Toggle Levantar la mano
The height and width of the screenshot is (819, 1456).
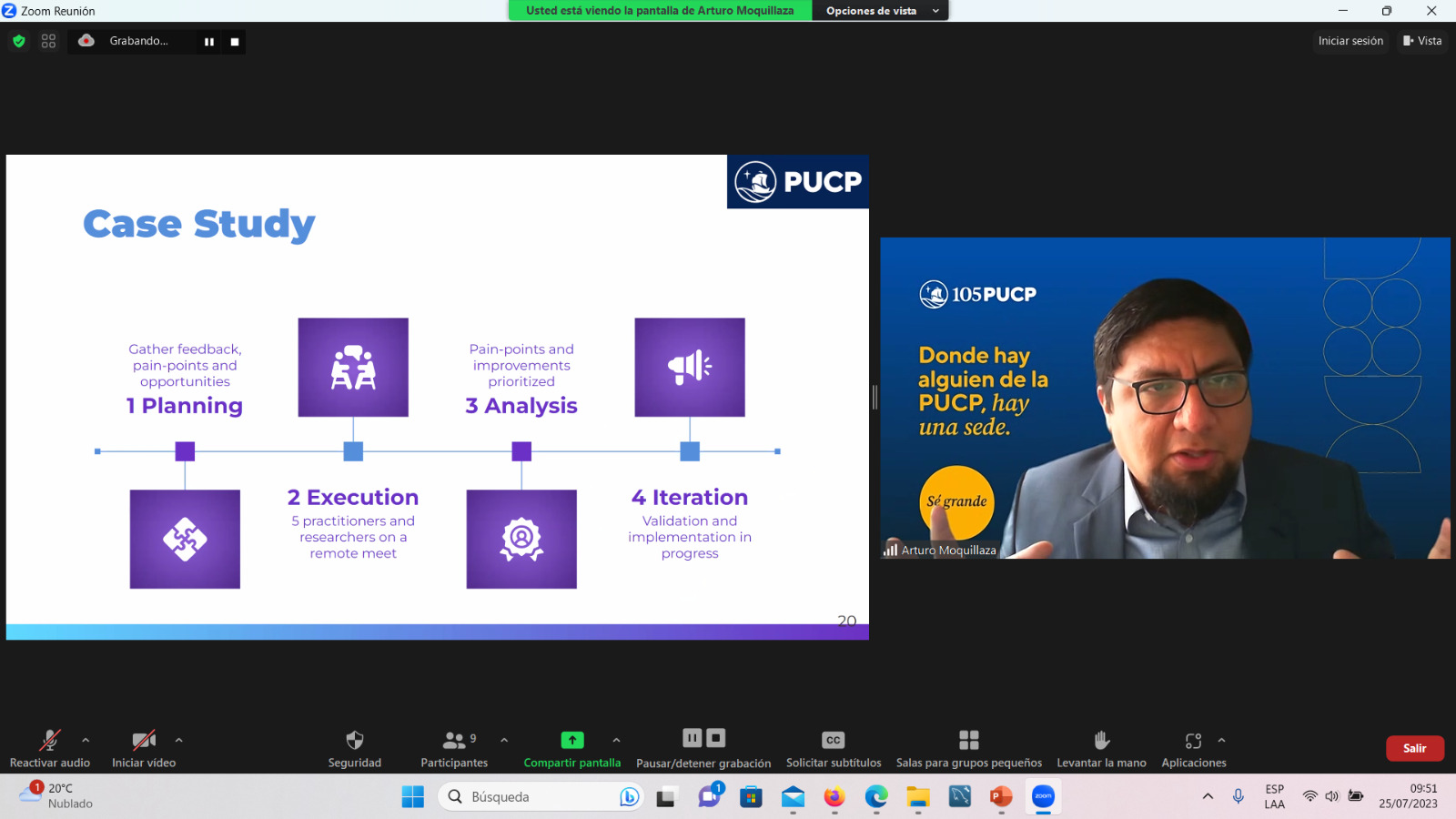click(1101, 741)
